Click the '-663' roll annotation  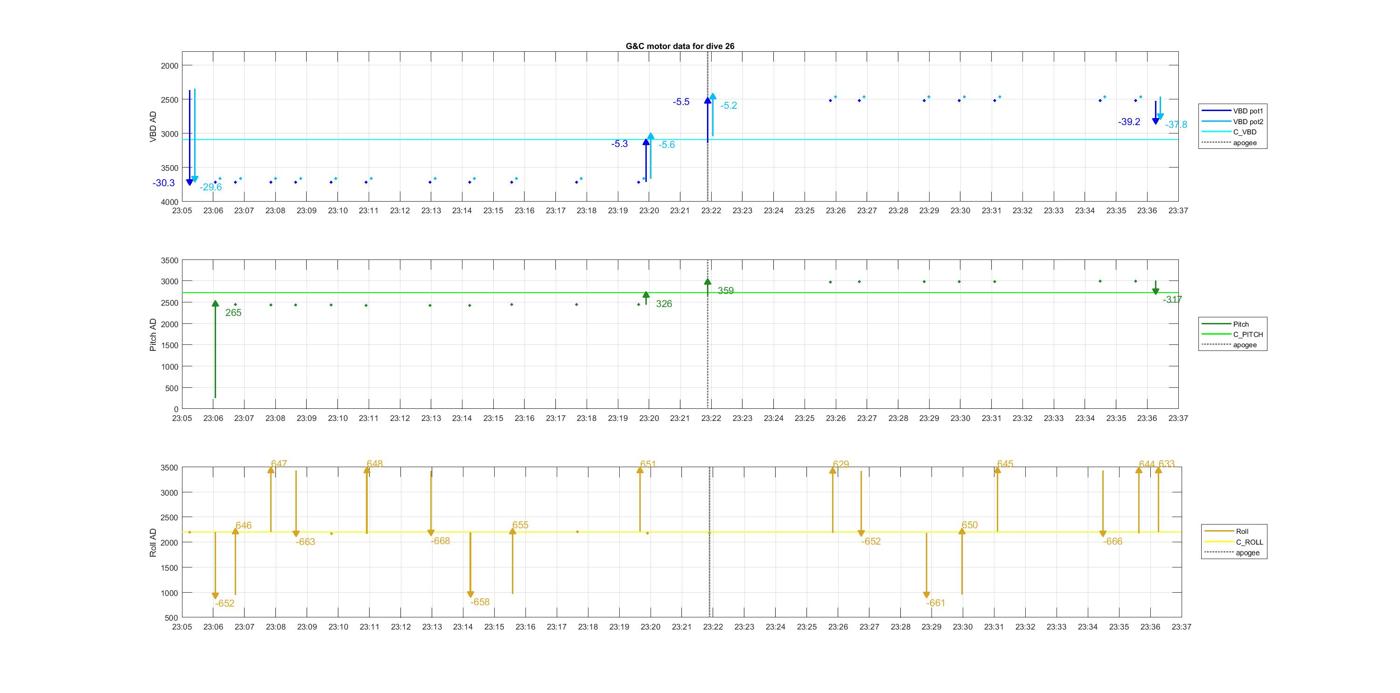click(x=306, y=542)
